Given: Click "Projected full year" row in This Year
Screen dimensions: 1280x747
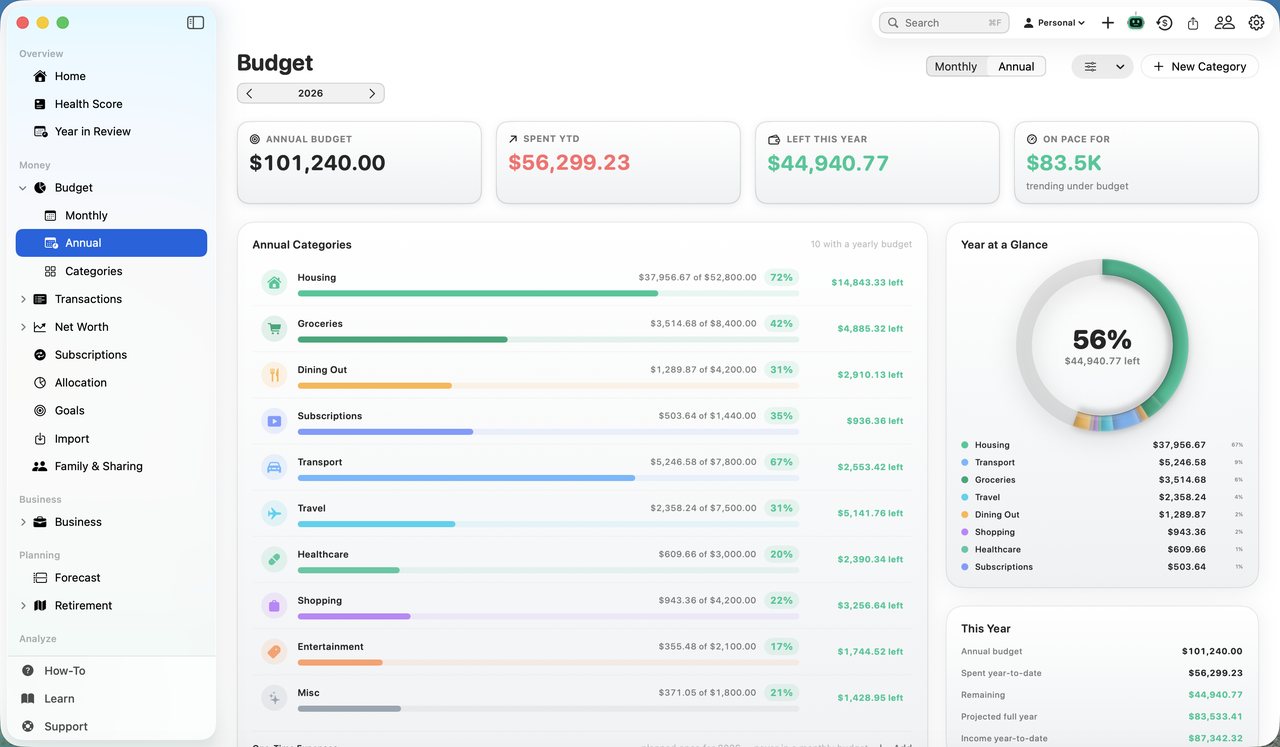Looking at the screenshot, I should coord(1102,716).
